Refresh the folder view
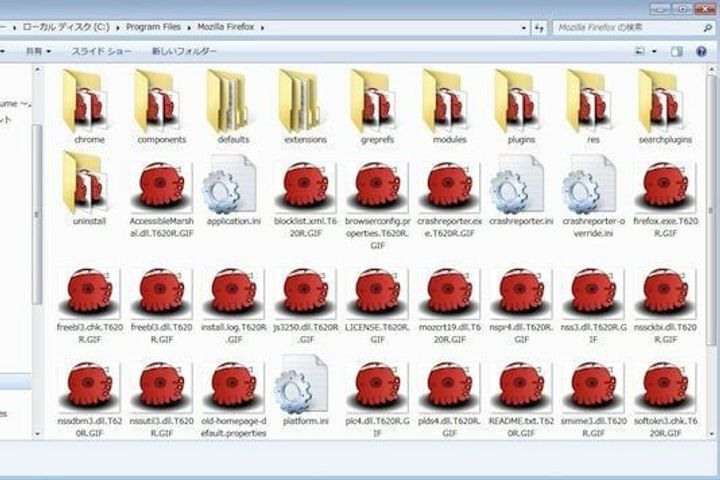 539,28
